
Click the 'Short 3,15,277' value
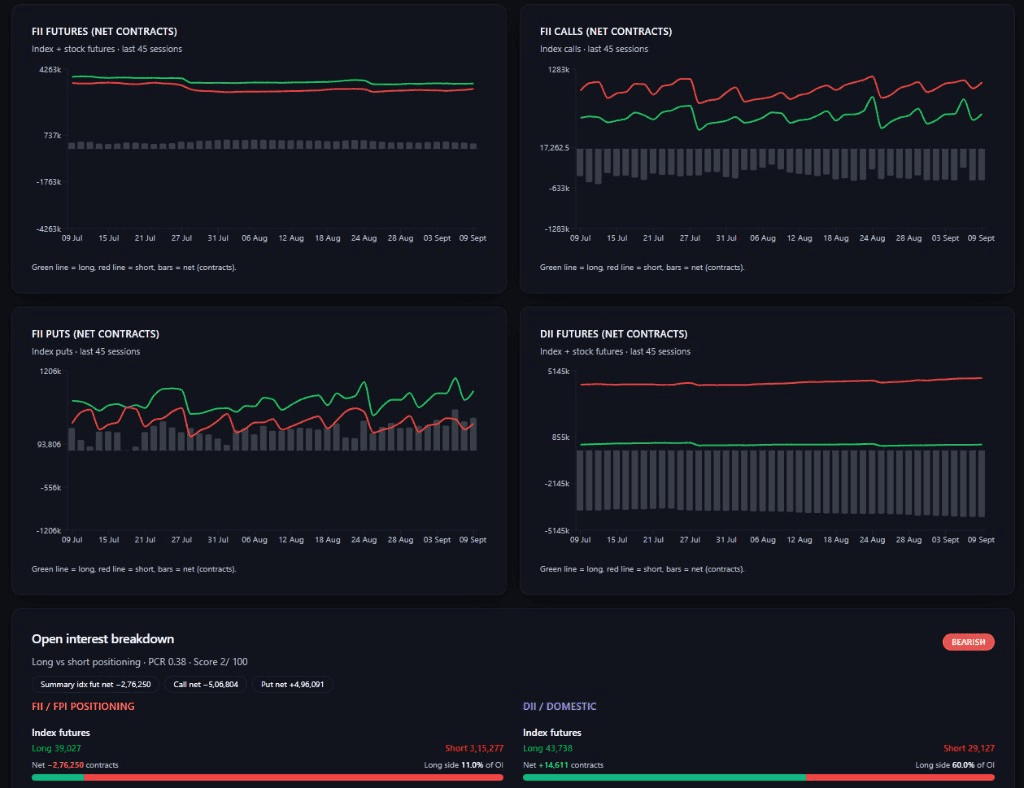point(474,748)
